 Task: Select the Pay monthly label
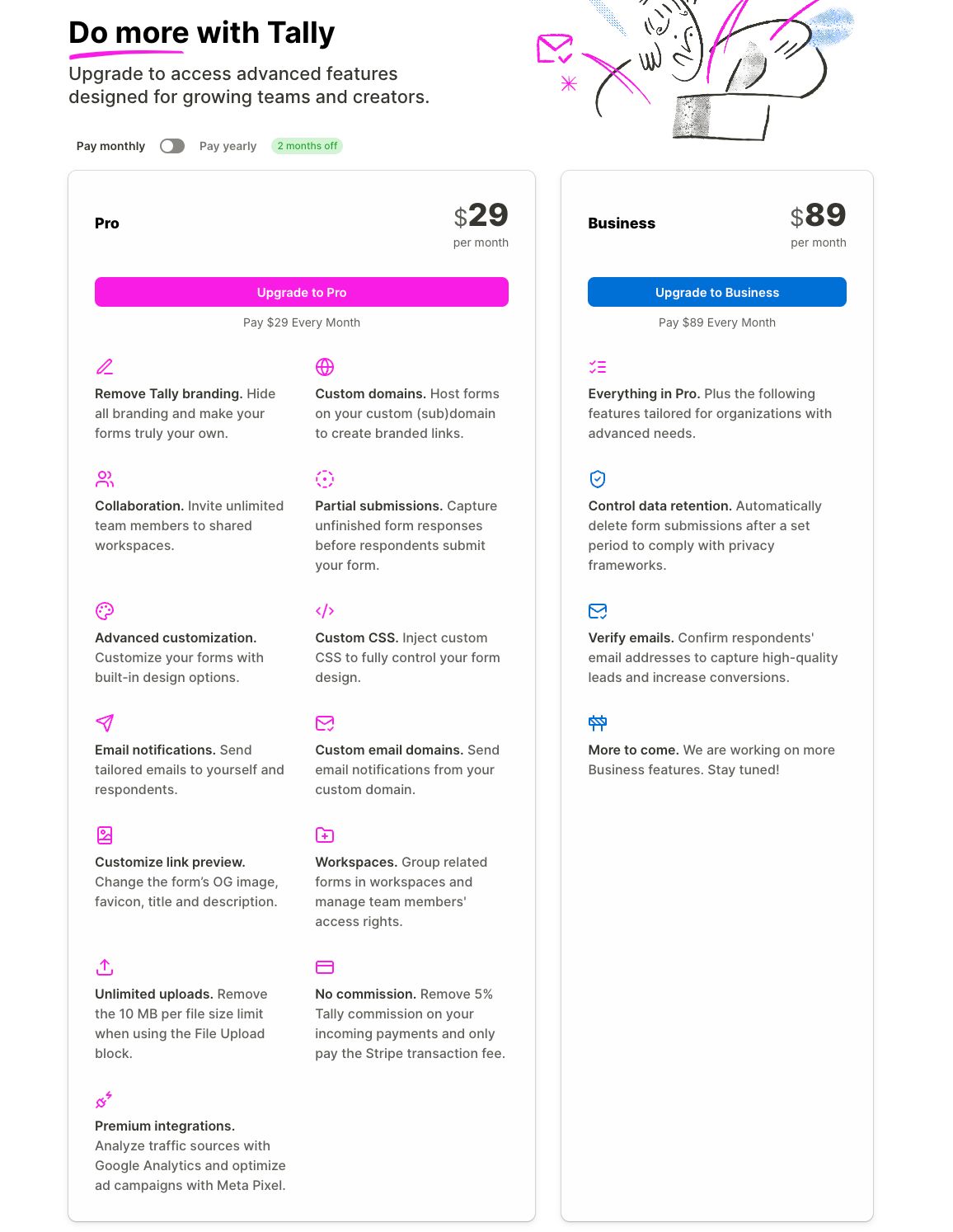click(x=110, y=146)
